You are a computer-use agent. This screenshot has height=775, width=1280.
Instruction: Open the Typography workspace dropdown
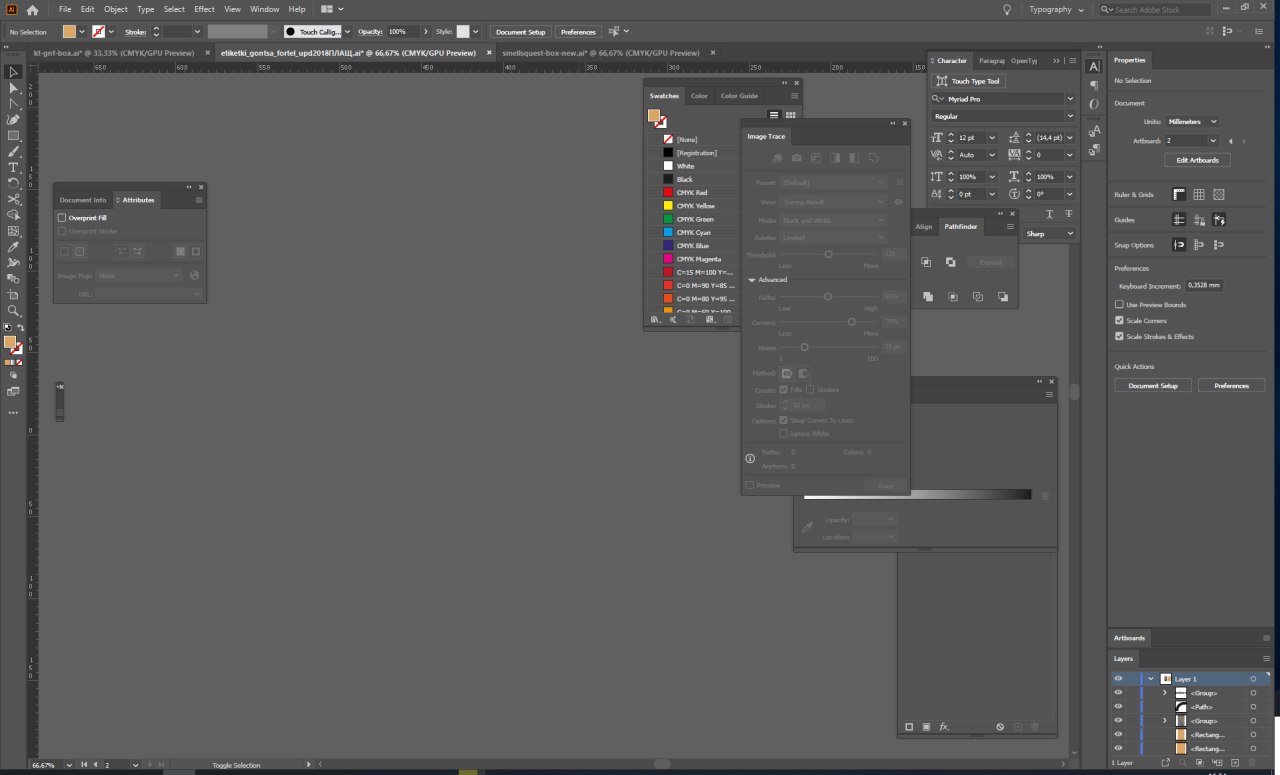(1057, 9)
